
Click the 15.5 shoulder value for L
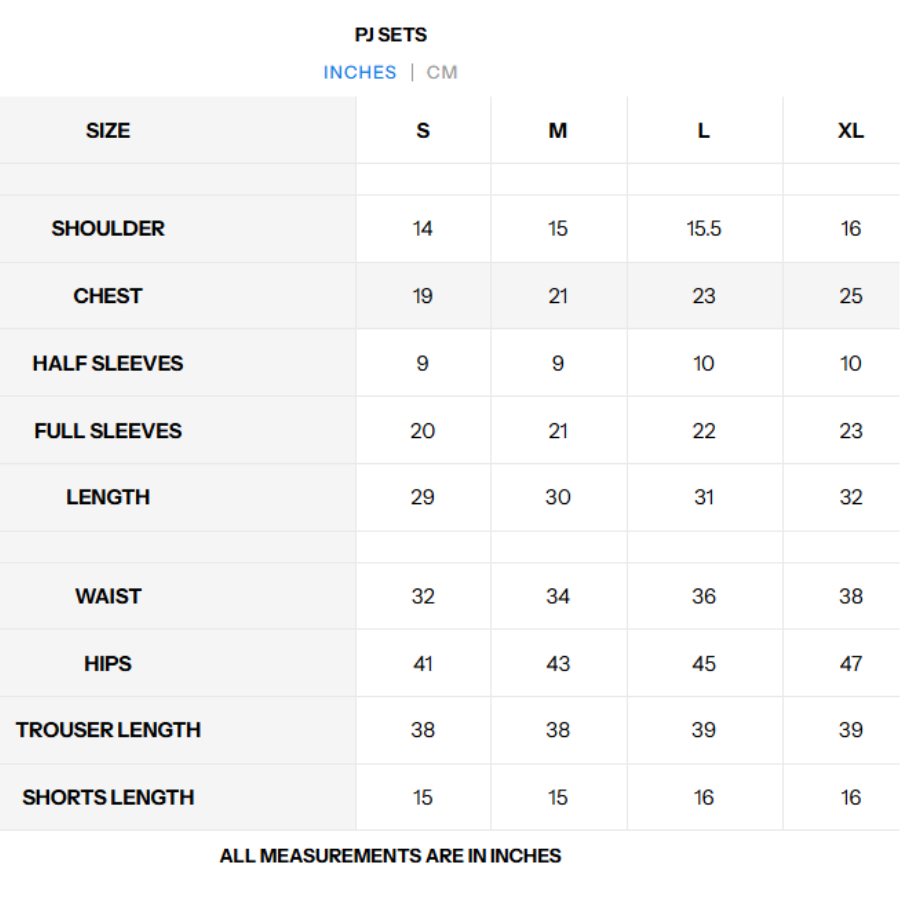pos(704,229)
